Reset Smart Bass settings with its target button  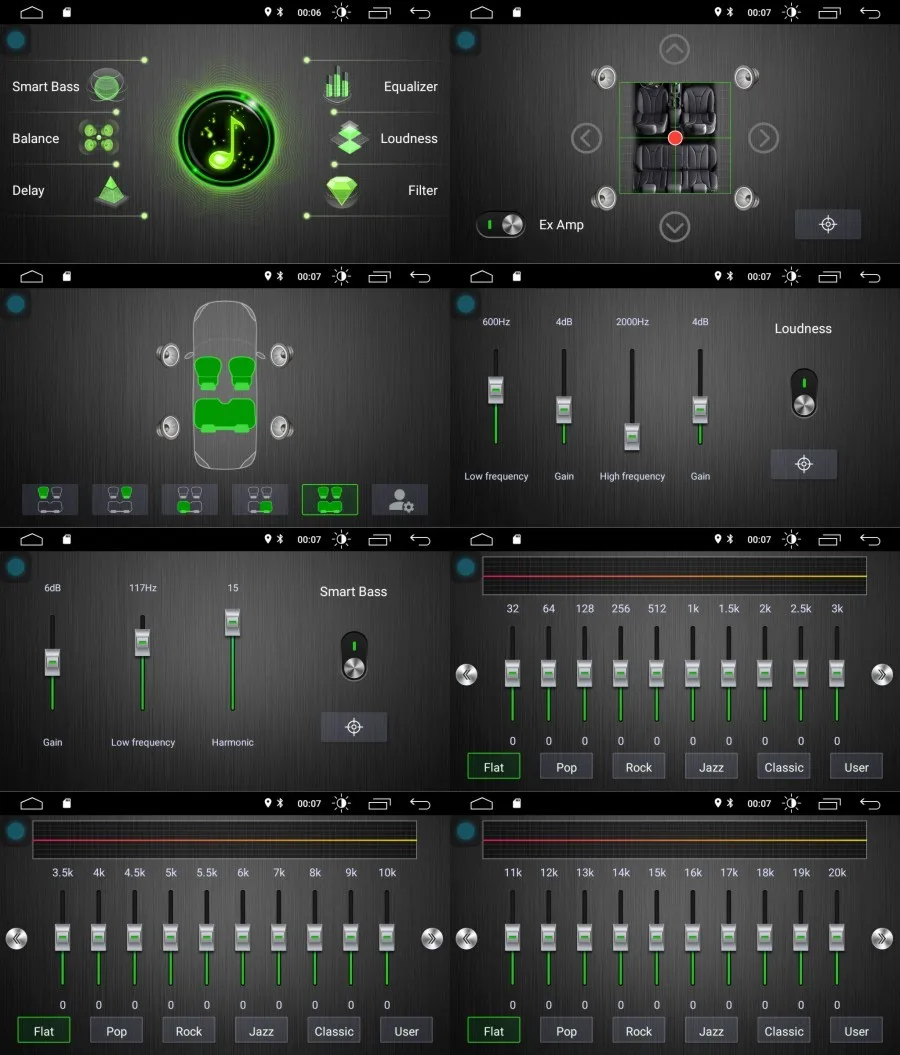(354, 727)
